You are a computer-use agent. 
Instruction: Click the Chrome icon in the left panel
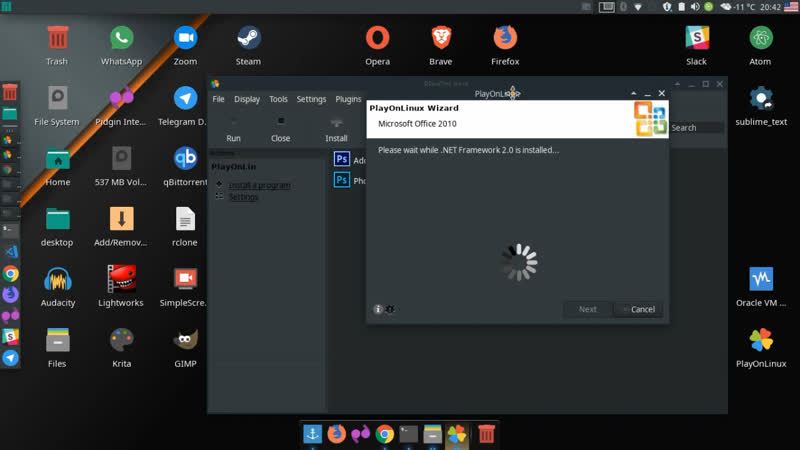(x=10, y=274)
